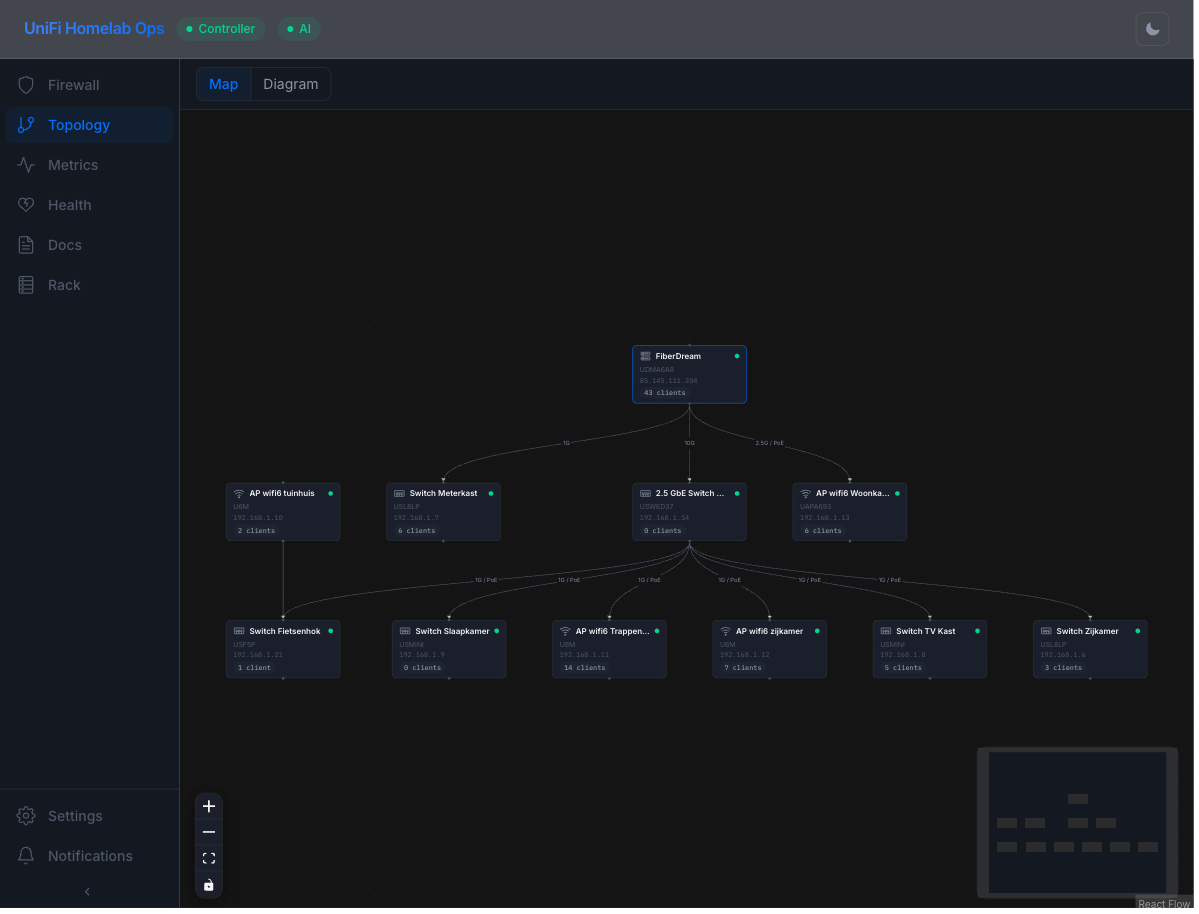The height and width of the screenshot is (914, 1199).
Task: Click the Docs file icon
Action: (26, 245)
